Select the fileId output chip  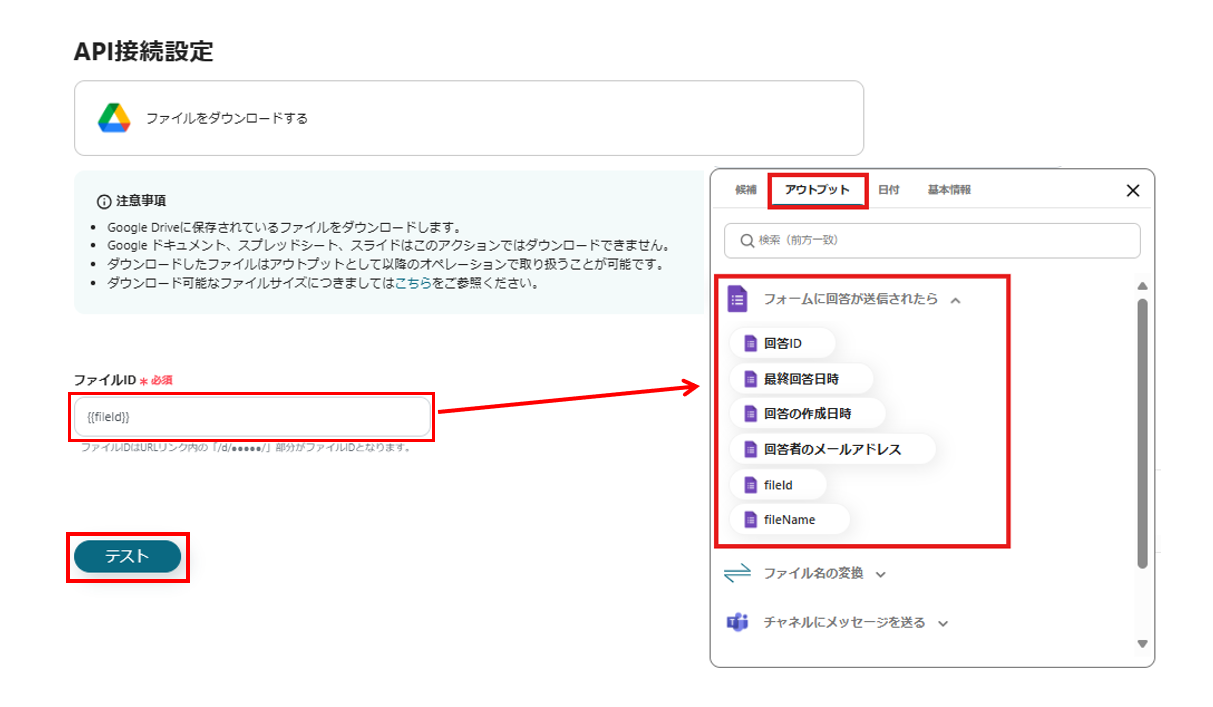[778, 485]
